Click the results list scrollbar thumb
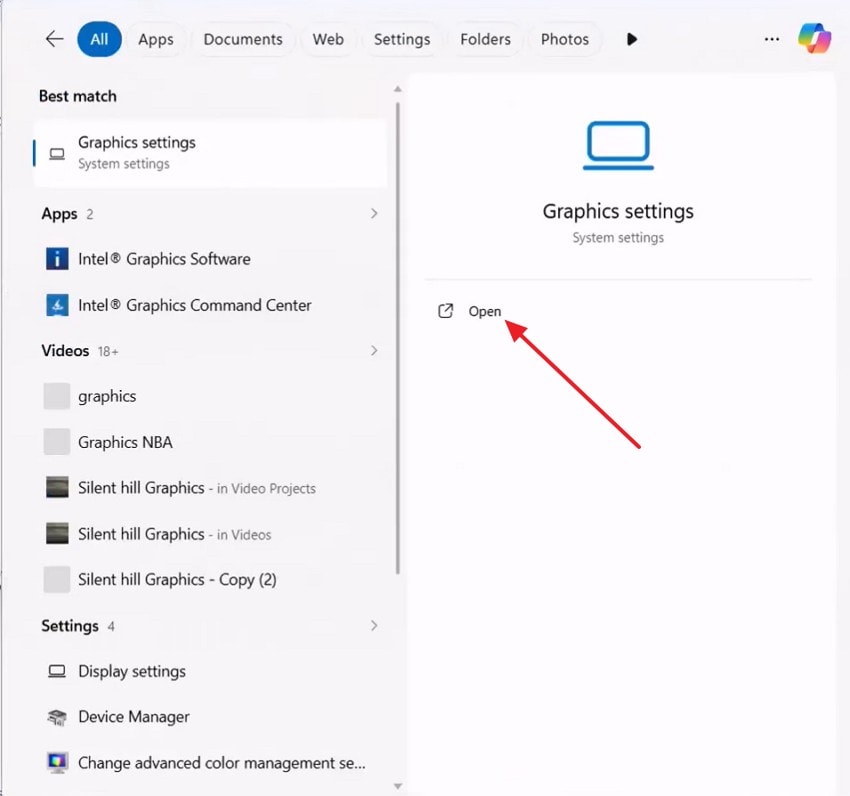The width and height of the screenshot is (850, 796). click(x=398, y=338)
